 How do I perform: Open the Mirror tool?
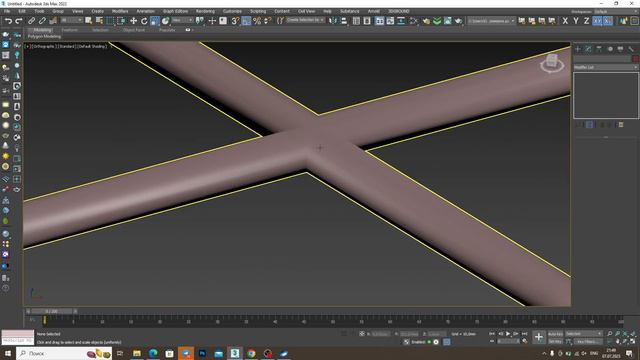(x=333, y=21)
